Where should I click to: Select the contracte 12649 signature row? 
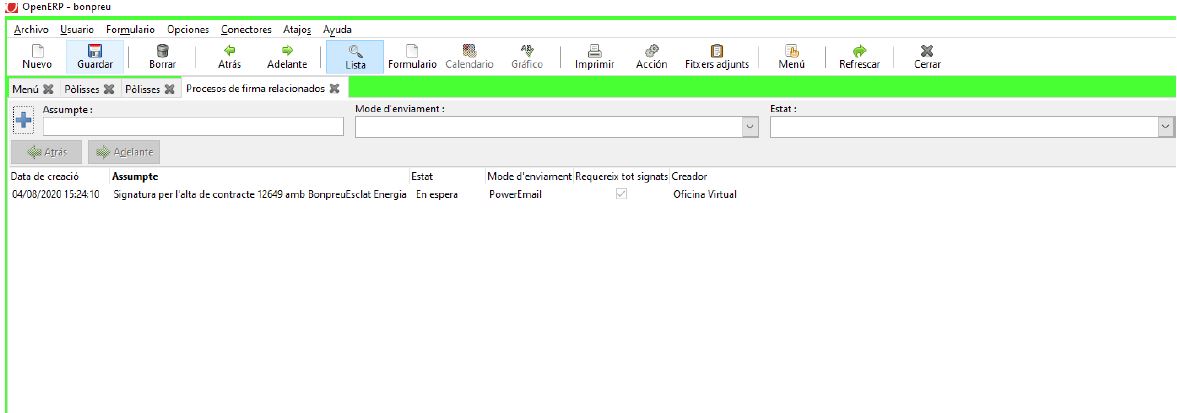click(260, 195)
